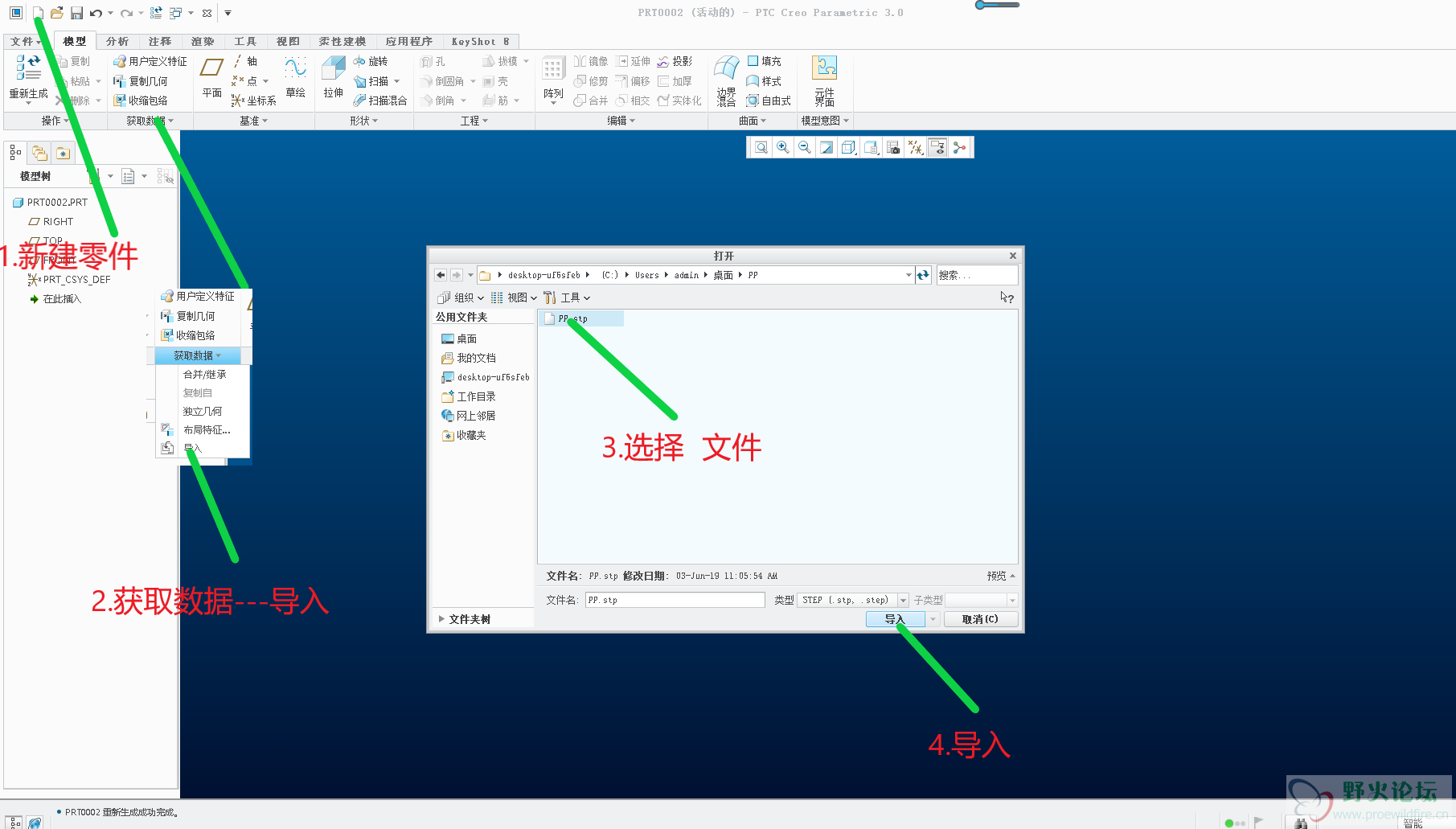Click the Zoom Out magnifier icon

tap(804, 147)
